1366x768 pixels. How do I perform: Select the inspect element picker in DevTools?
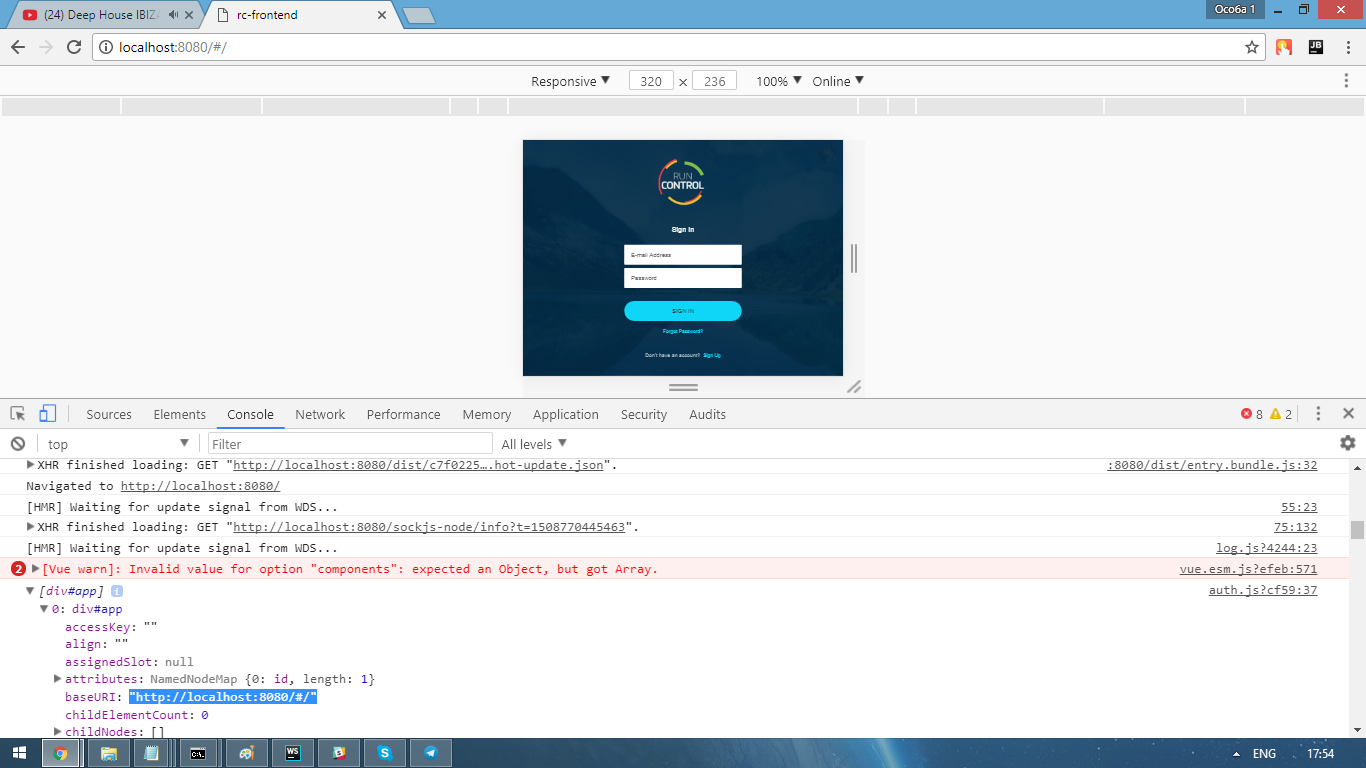tap(18, 414)
